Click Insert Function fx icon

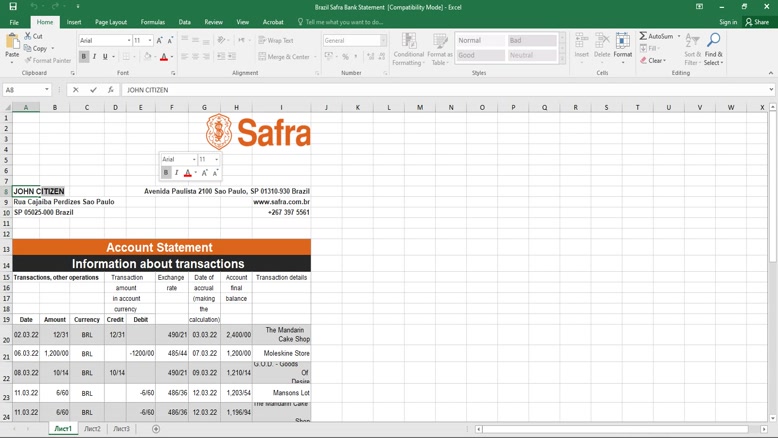[x=110, y=90]
